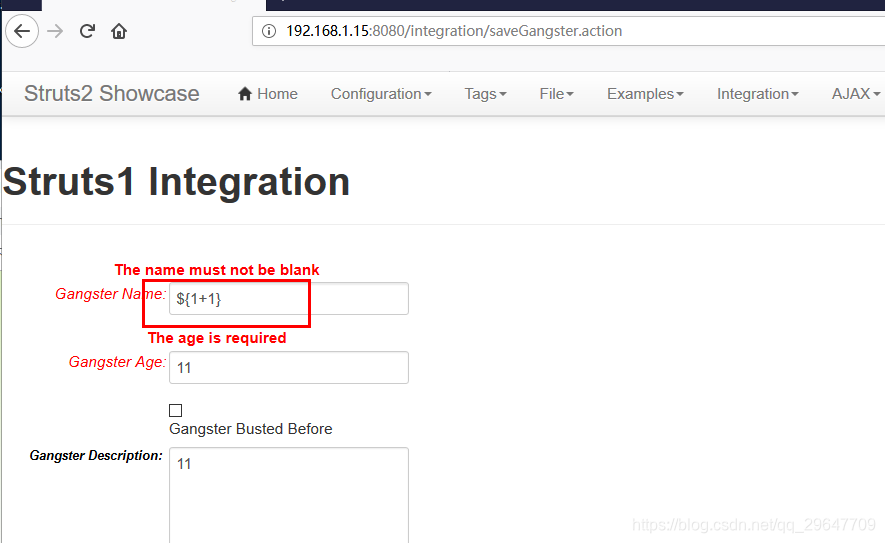Check the Gangster Busted Before checkbox
This screenshot has height=543, width=885.
point(176,410)
